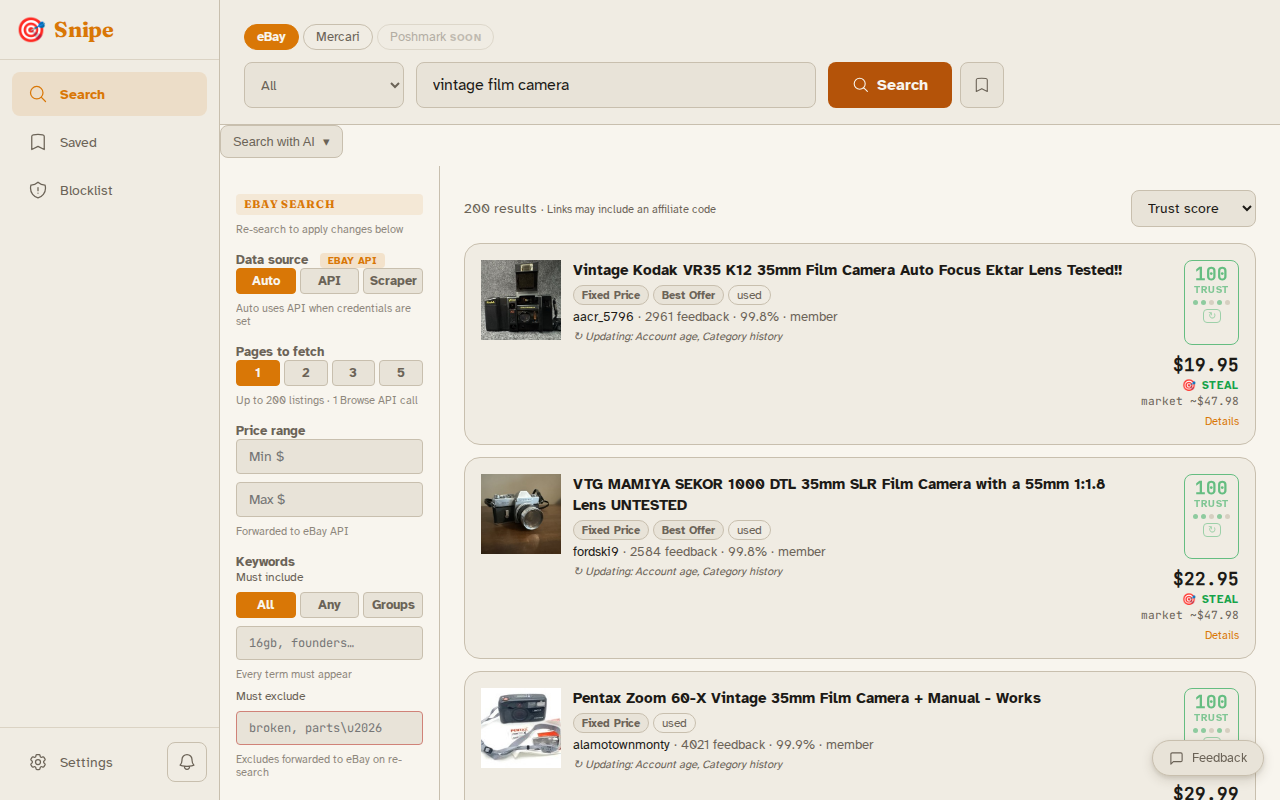Click the 100 trust badge on Kodak listing

(x=1211, y=302)
